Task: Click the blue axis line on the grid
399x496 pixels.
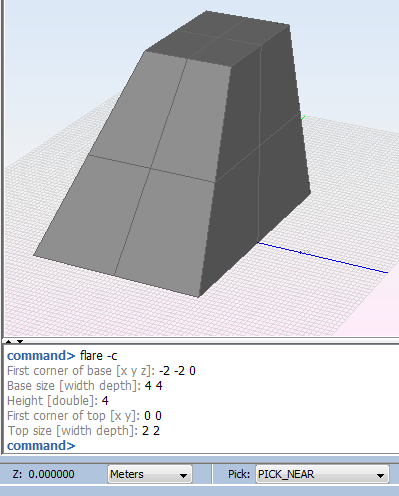Action: pos(323,258)
